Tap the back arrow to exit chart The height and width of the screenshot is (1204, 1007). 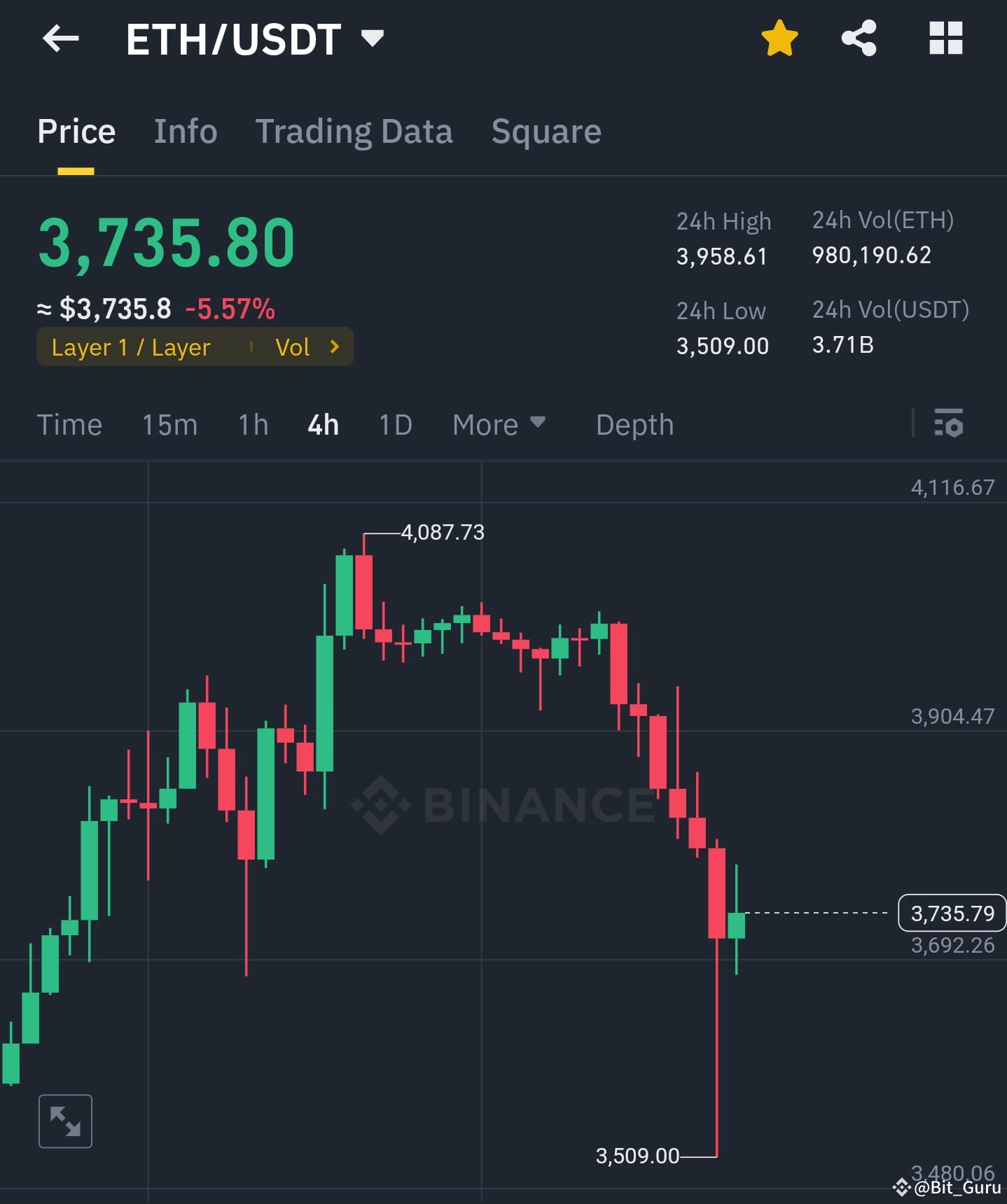pyautogui.click(x=62, y=38)
